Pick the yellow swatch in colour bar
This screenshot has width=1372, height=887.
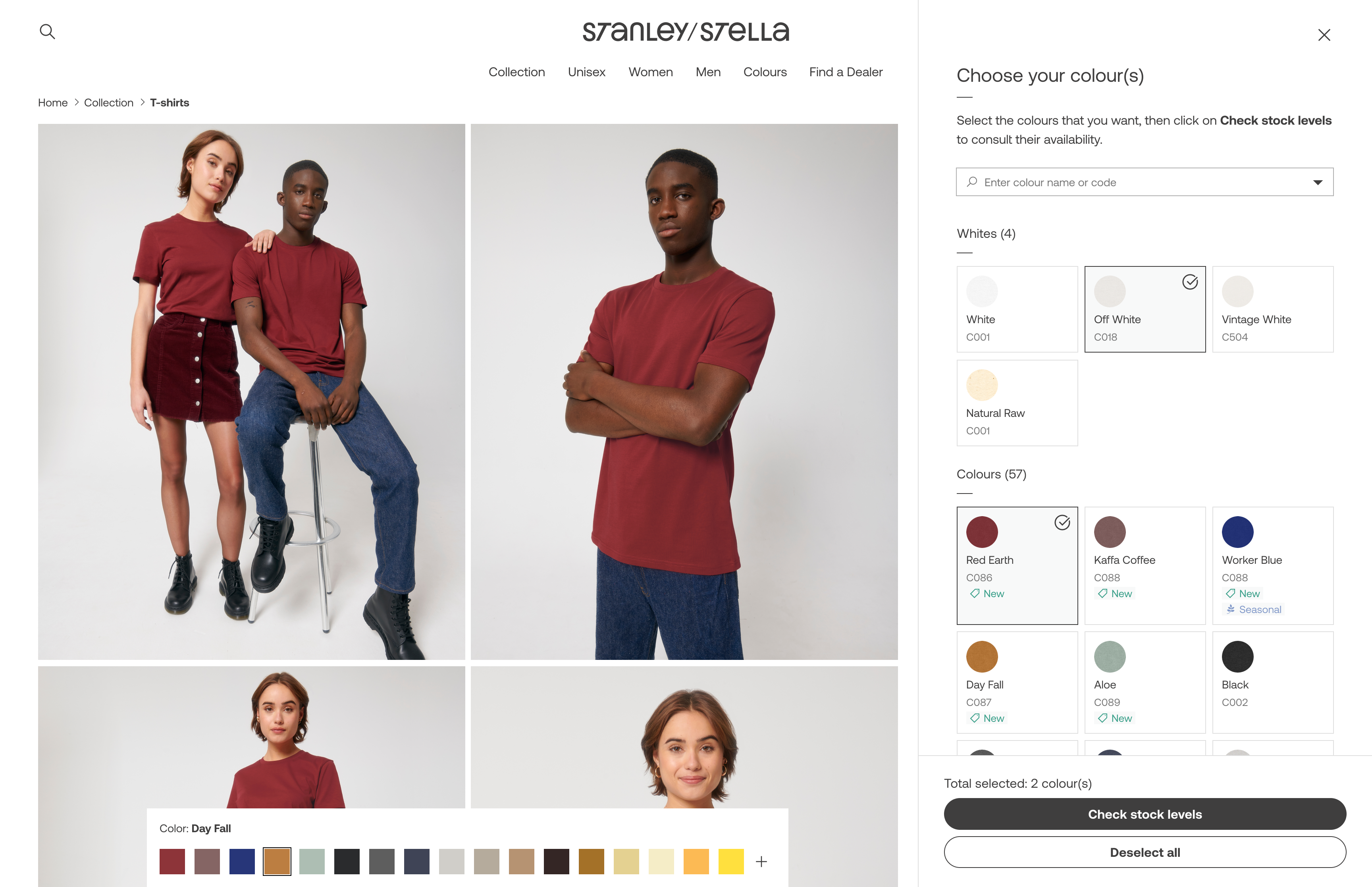[x=730, y=861]
